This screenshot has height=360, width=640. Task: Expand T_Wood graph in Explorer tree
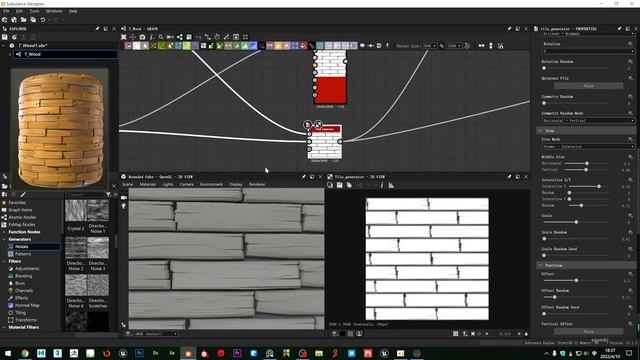coord(10,54)
